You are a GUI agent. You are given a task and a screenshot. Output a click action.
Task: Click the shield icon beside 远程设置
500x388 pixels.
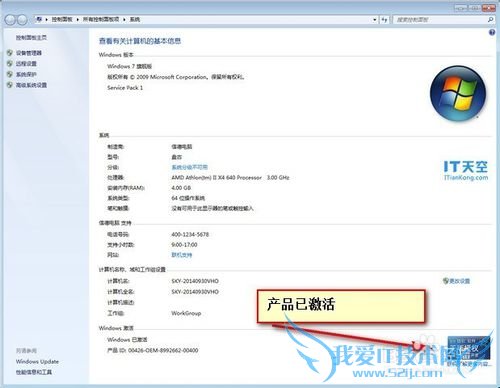(10, 63)
